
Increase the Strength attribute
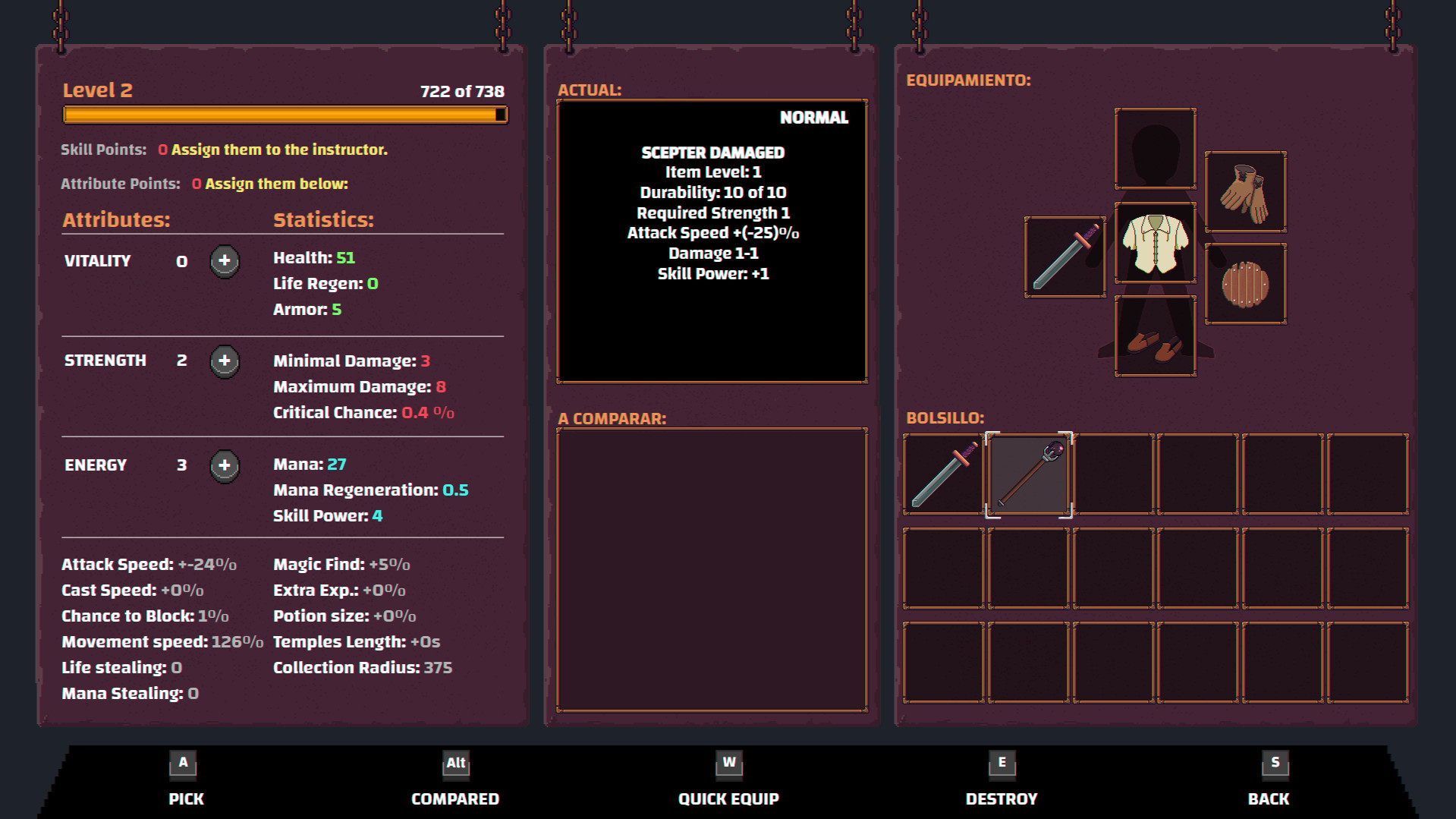pyautogui.click(x=225, y=361)
